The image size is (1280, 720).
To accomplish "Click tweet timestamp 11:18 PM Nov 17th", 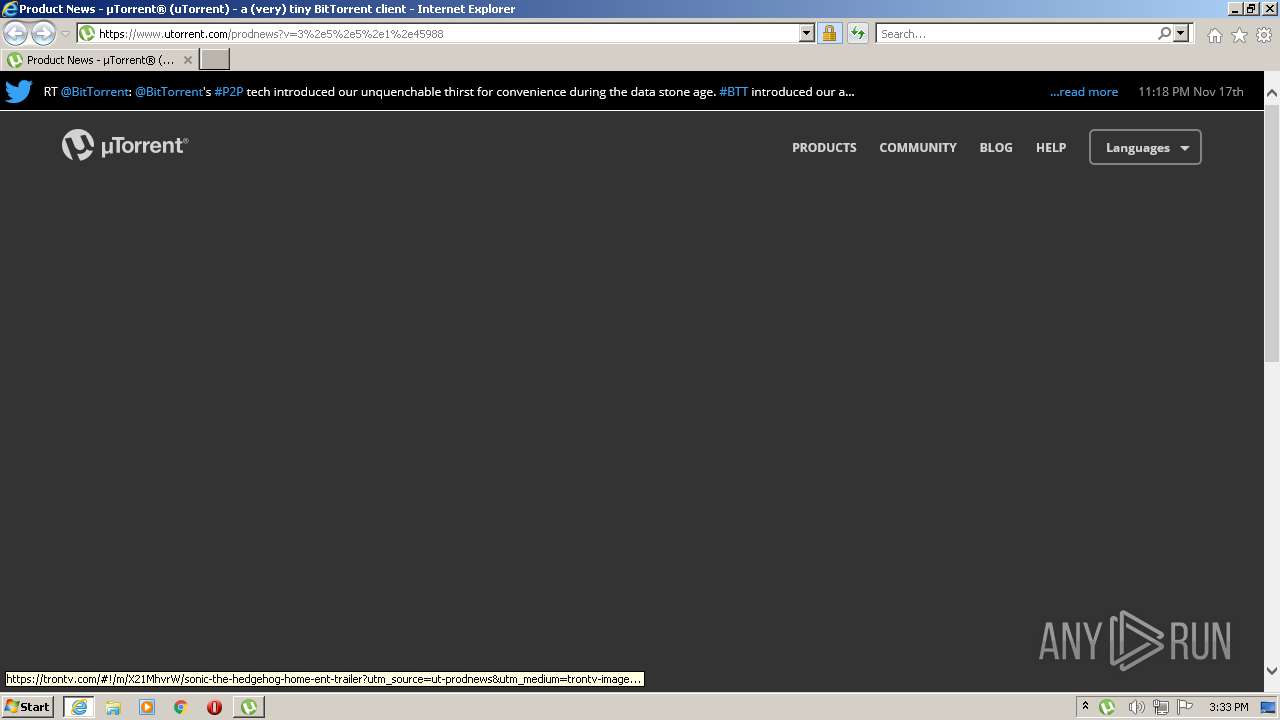I will [1191, 91].
